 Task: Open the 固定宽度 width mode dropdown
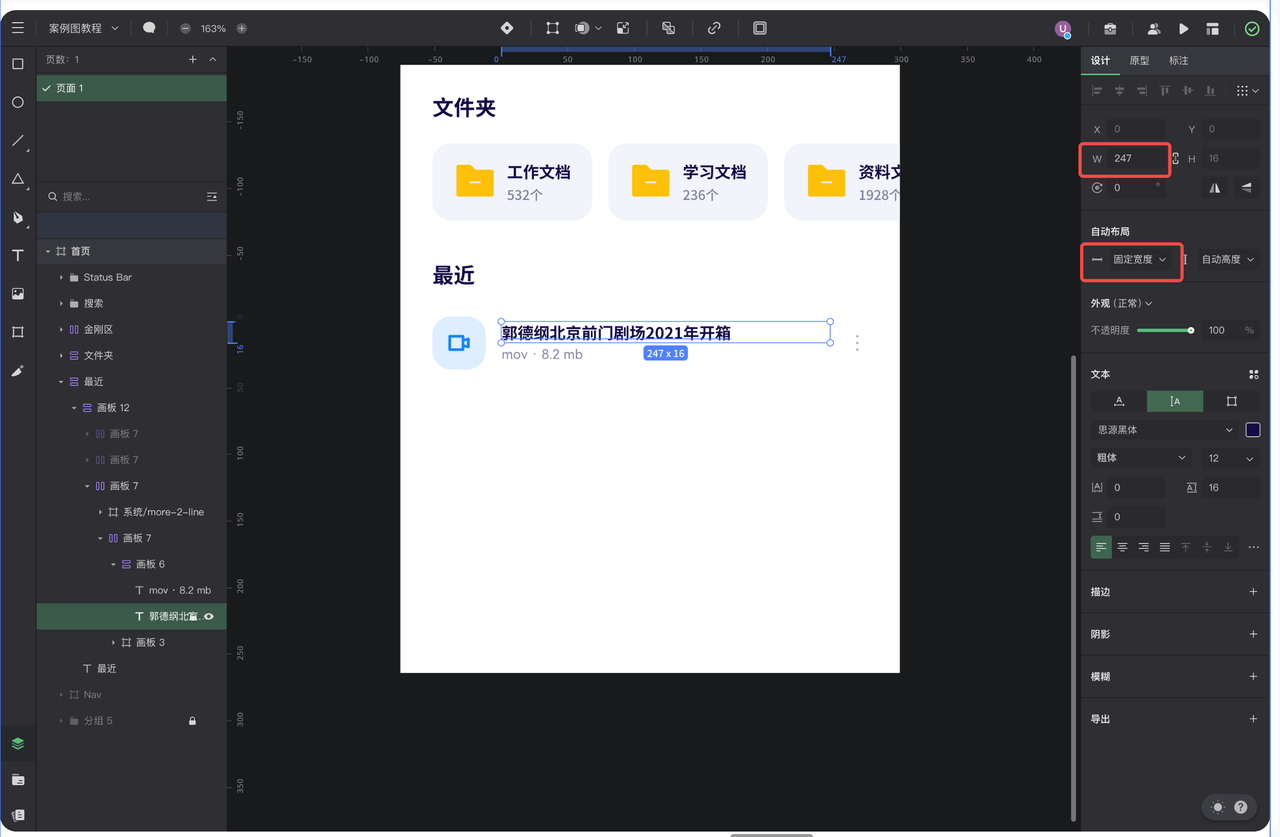point(1139,260)
